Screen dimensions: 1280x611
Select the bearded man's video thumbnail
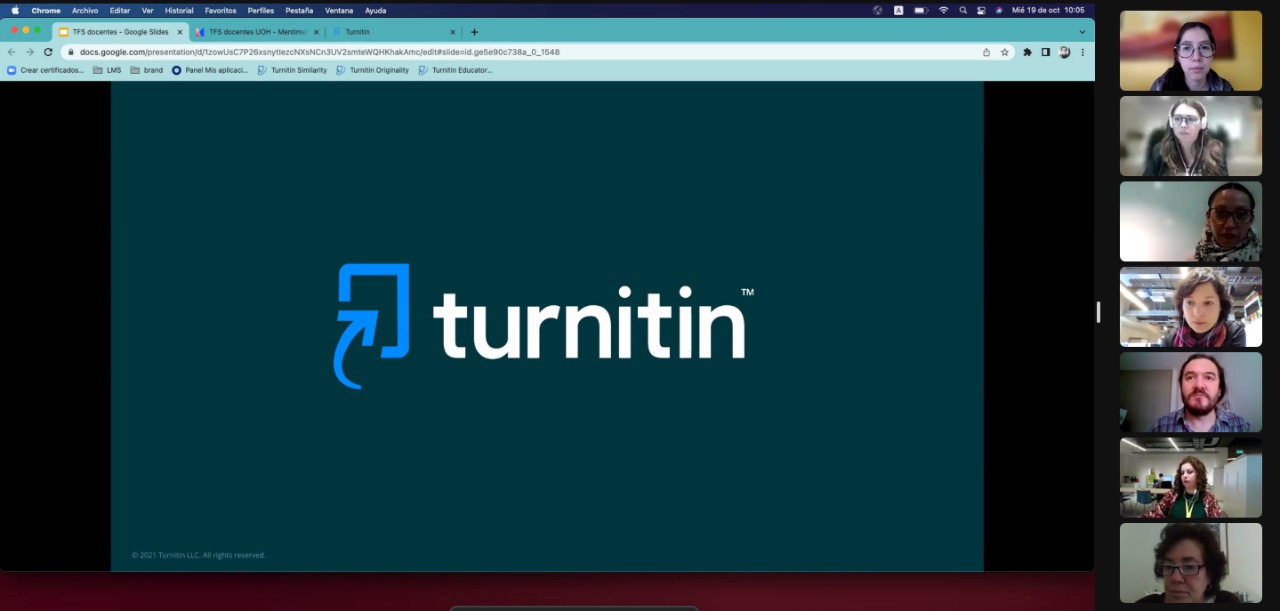pyautogui.click(x=1191, y=392)
